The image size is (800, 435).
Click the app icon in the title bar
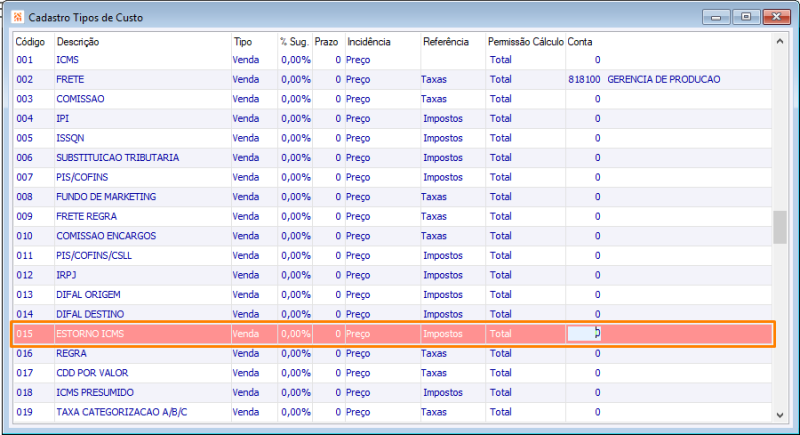coord(18,17)
